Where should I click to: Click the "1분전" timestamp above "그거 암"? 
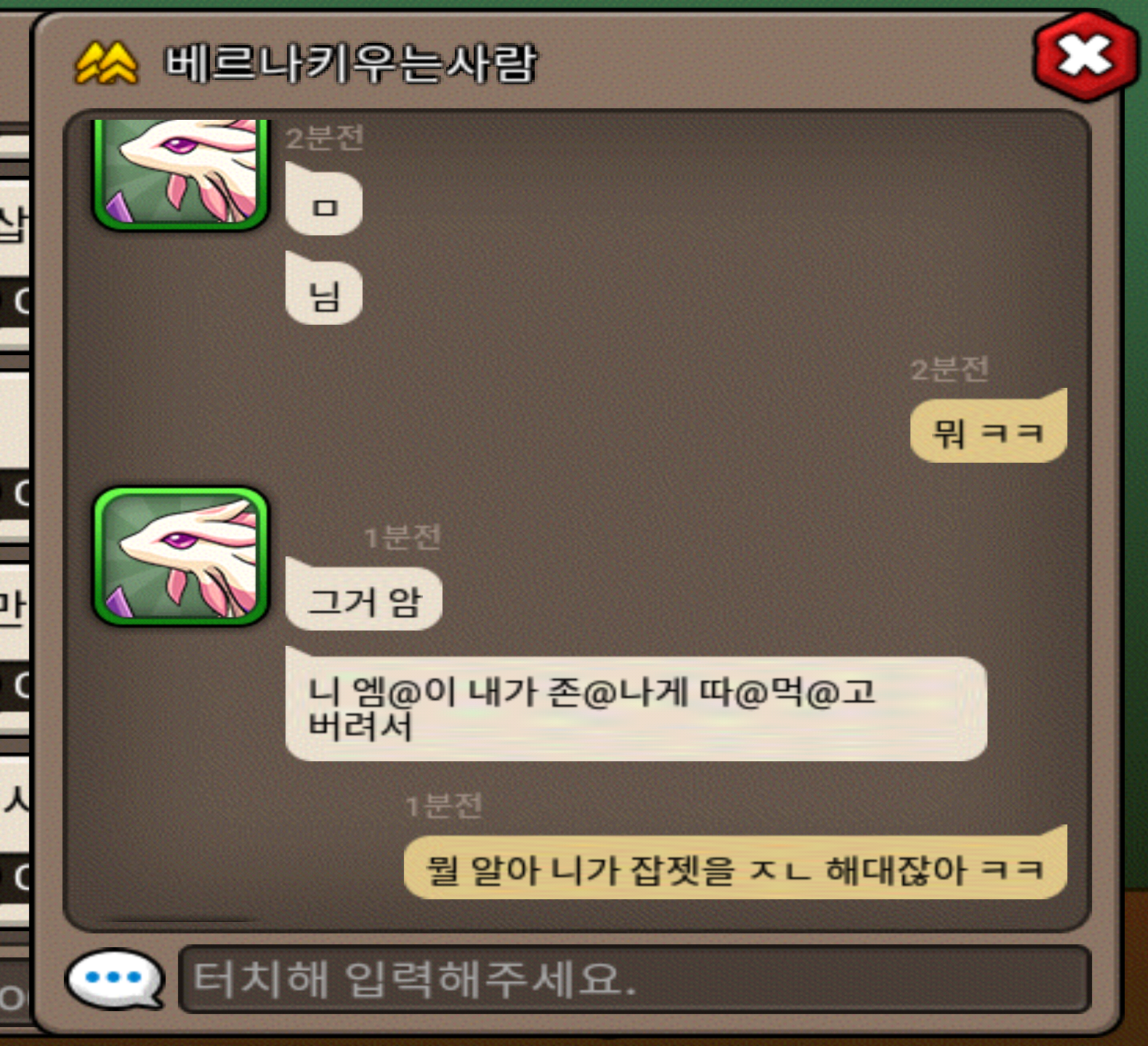click(402, 538)
